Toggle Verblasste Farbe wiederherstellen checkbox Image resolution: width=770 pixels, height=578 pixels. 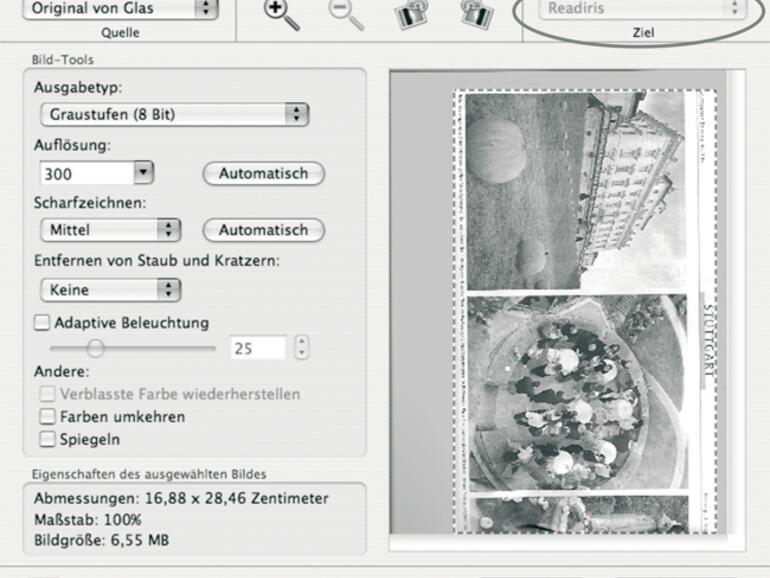click(x=48, y=394)
